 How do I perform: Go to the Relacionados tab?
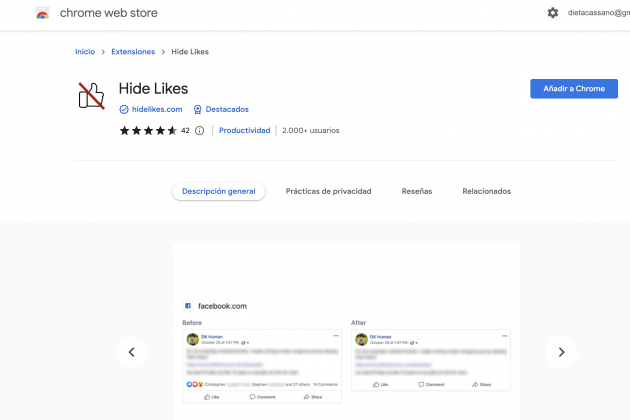click(x=486, y=191)
